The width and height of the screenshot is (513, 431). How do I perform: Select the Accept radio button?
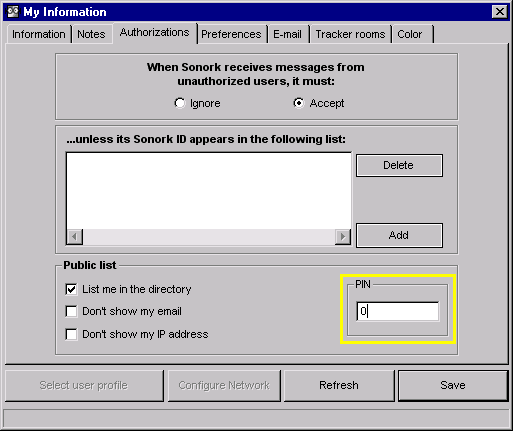pos(299,103)
